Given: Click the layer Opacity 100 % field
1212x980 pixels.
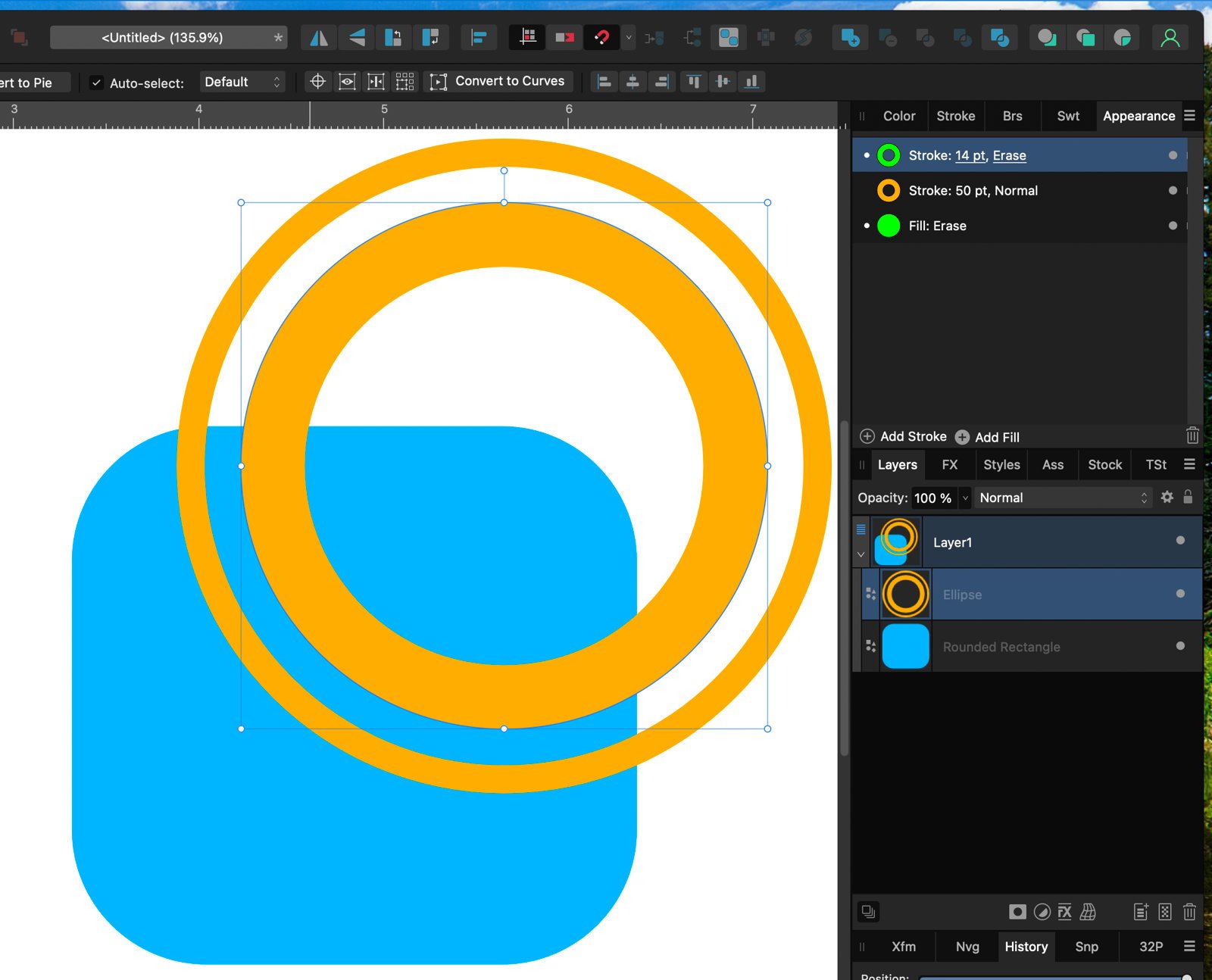Looking at the screenshot, I should (x=933, y=498).
